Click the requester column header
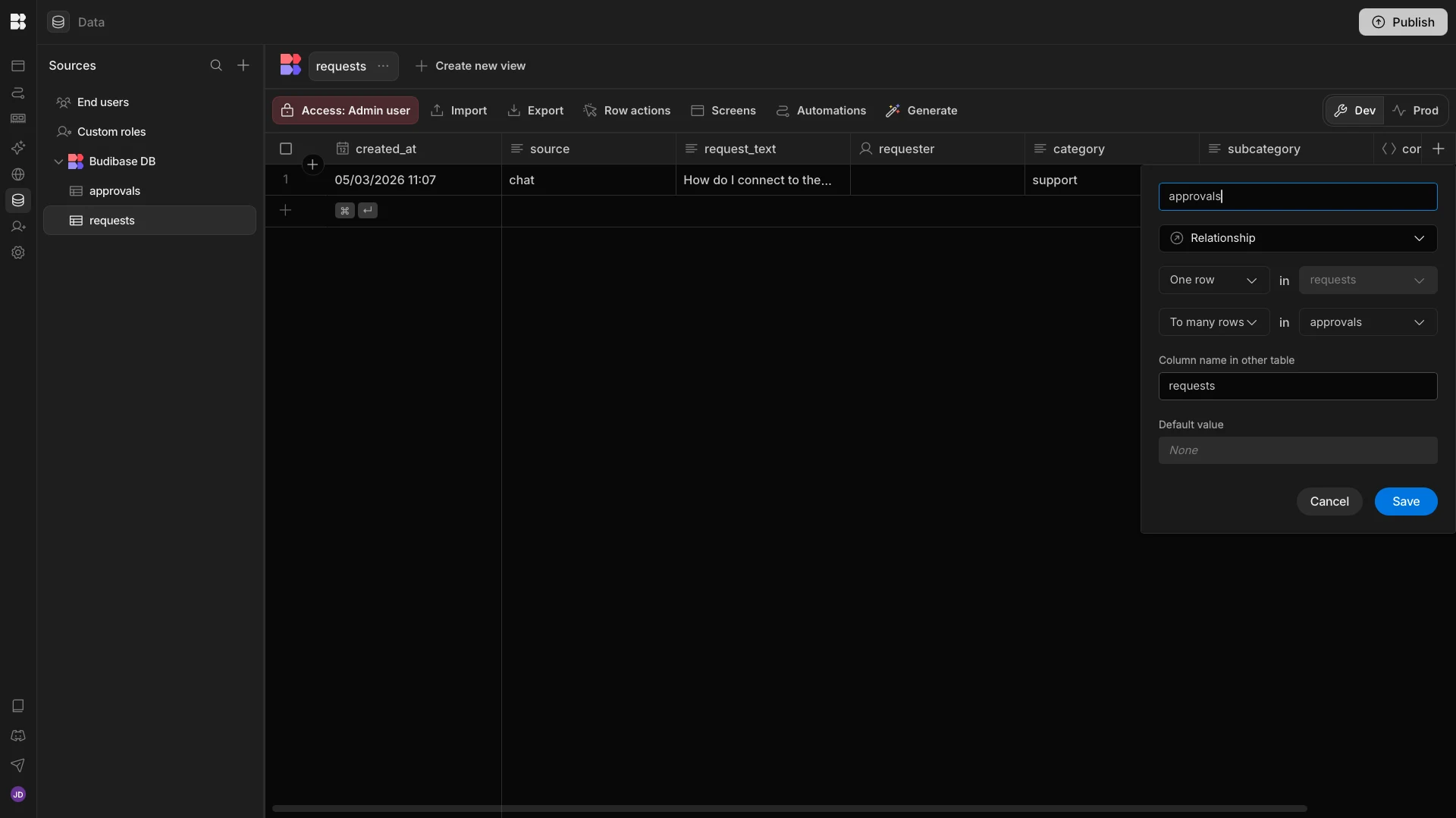The height and width of the screenshot is (818, 1456). pyautogui.click(x=937, y=149)
